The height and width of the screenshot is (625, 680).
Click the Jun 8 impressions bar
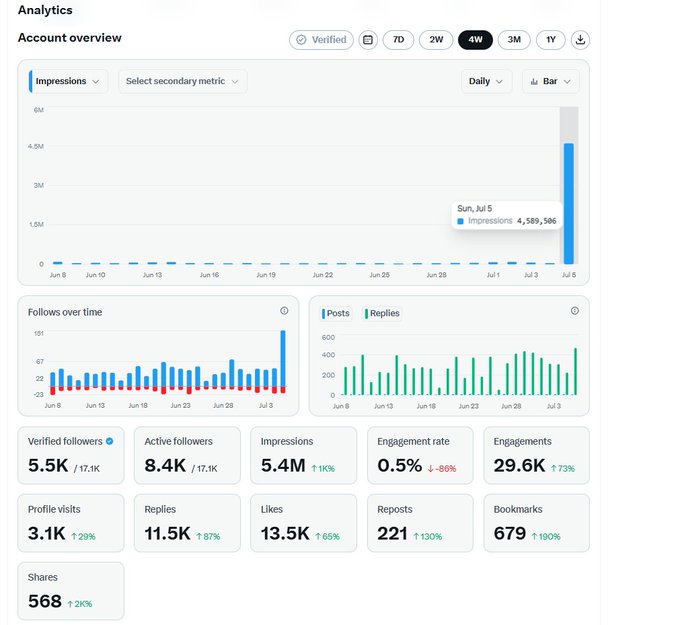(x=57, y=262)
